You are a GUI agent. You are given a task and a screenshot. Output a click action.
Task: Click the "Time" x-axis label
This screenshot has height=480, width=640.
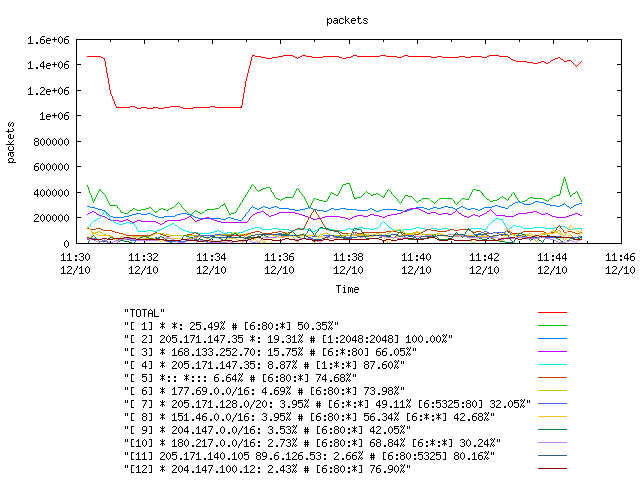pos(347,289)
